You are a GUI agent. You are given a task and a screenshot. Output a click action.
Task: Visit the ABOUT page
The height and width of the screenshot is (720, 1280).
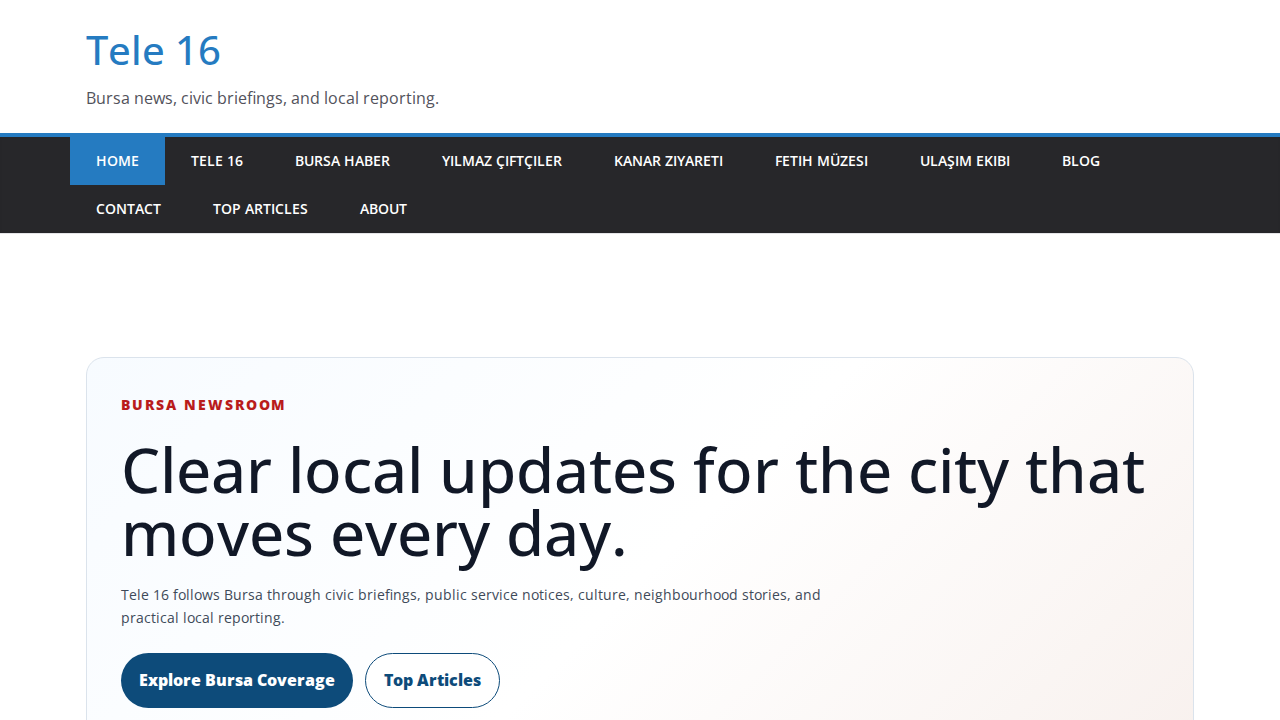coord(383,209)
